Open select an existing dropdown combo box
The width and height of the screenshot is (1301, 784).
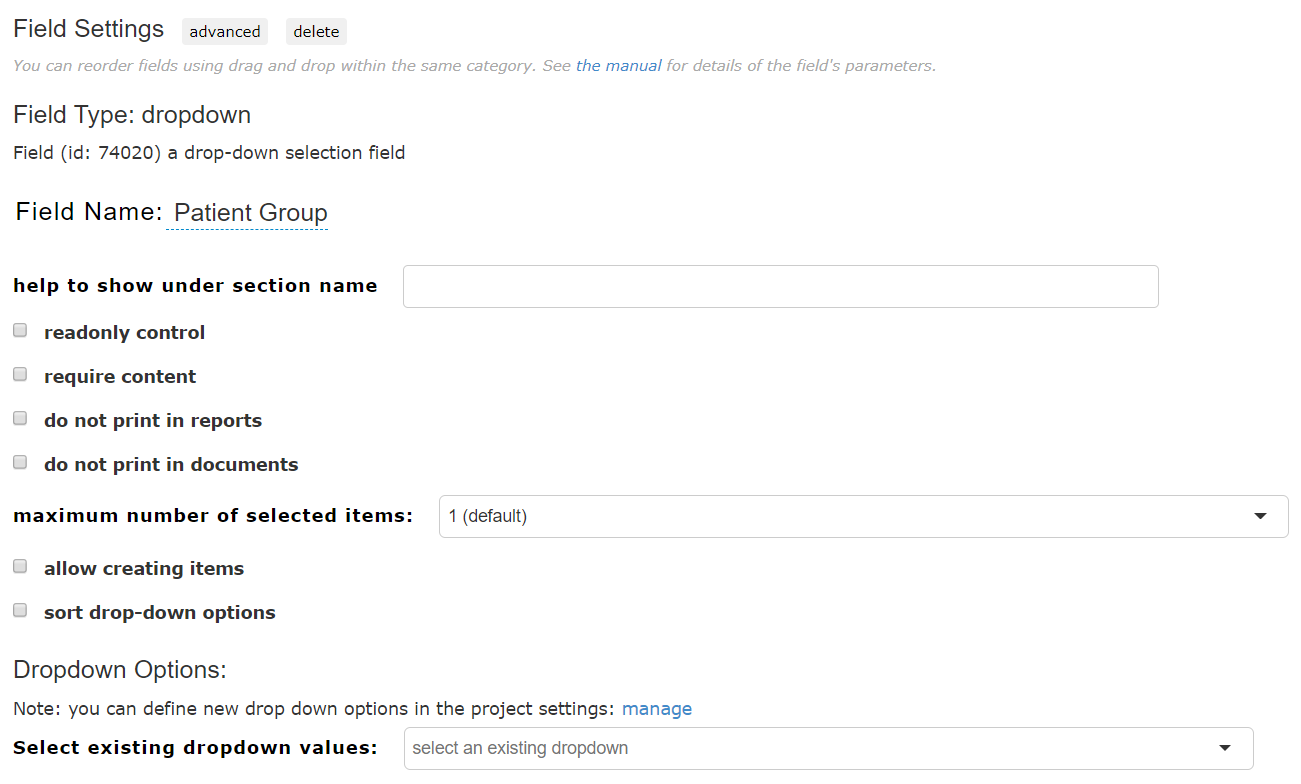[828, 748]
